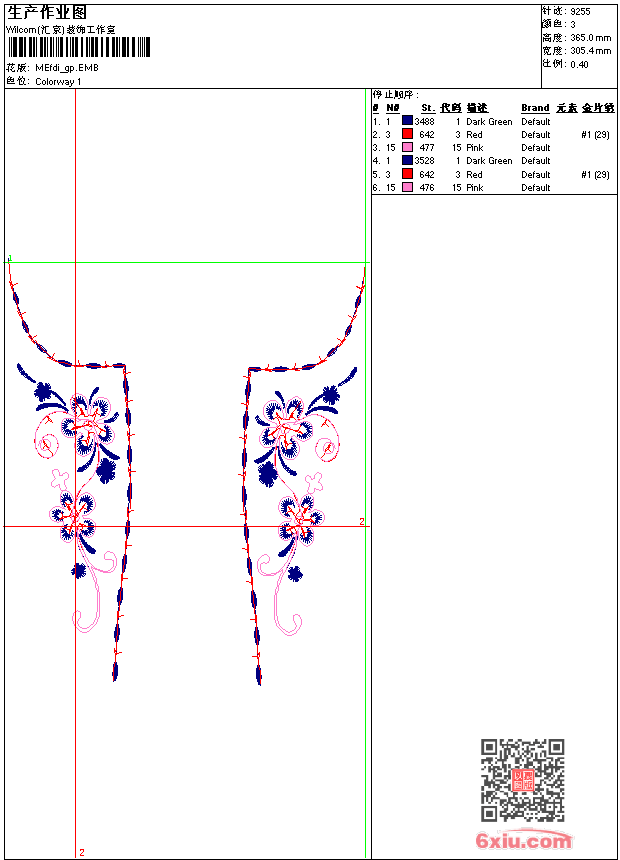The height and width of the screenshot is (860, 620).
Task: Click the stitch count '3488' in row 1
Action: point(424,121)
